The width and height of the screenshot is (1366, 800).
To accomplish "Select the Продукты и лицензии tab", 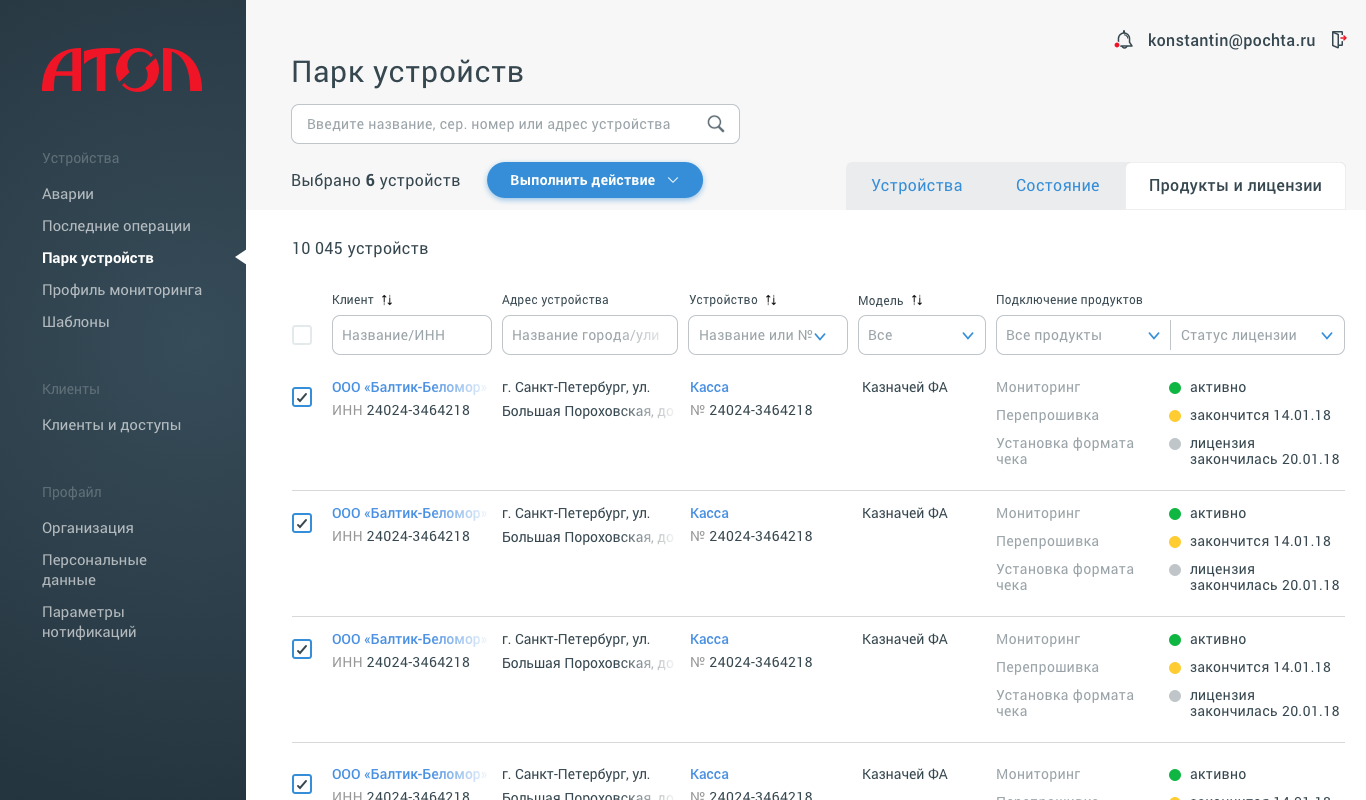I will pyautogui.click(x=1235, y=186).
